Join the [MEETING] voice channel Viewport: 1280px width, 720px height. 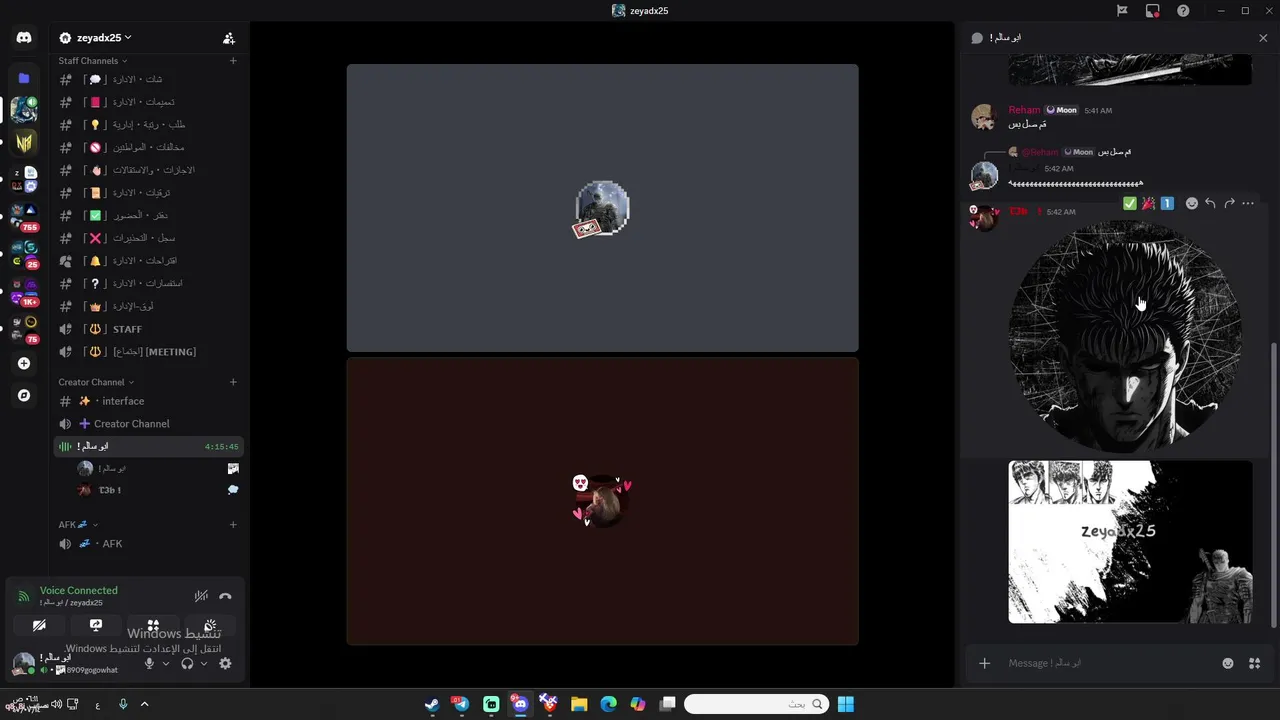(x=149, y=352)
